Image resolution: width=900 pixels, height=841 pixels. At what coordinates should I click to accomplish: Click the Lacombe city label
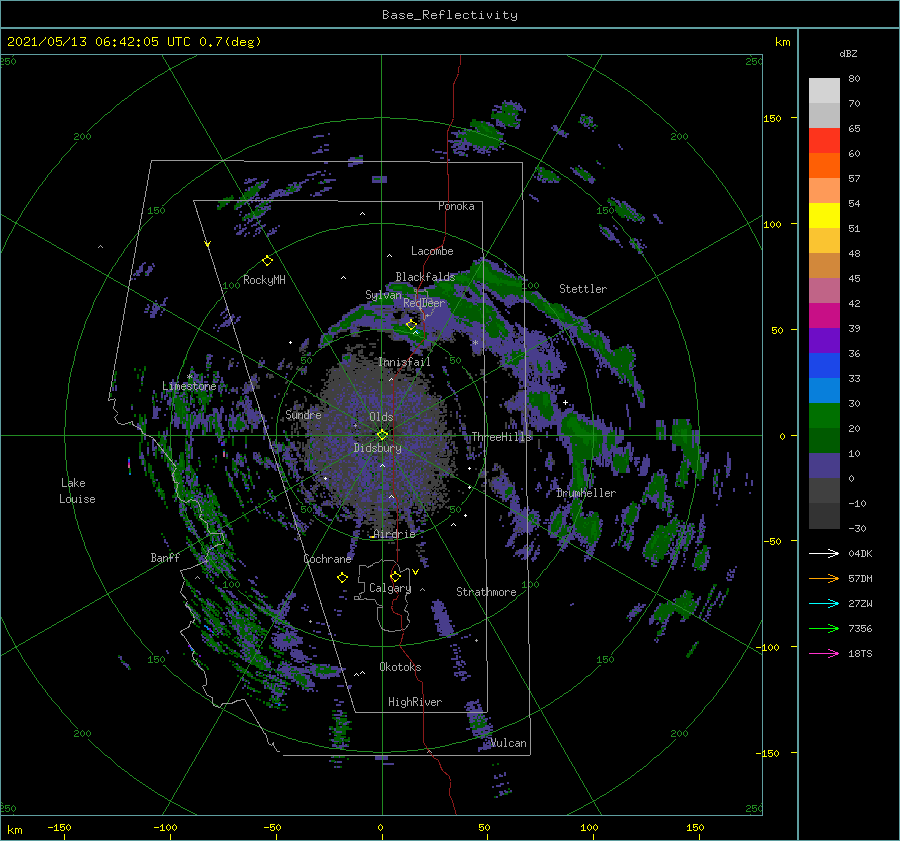point(432,251)
